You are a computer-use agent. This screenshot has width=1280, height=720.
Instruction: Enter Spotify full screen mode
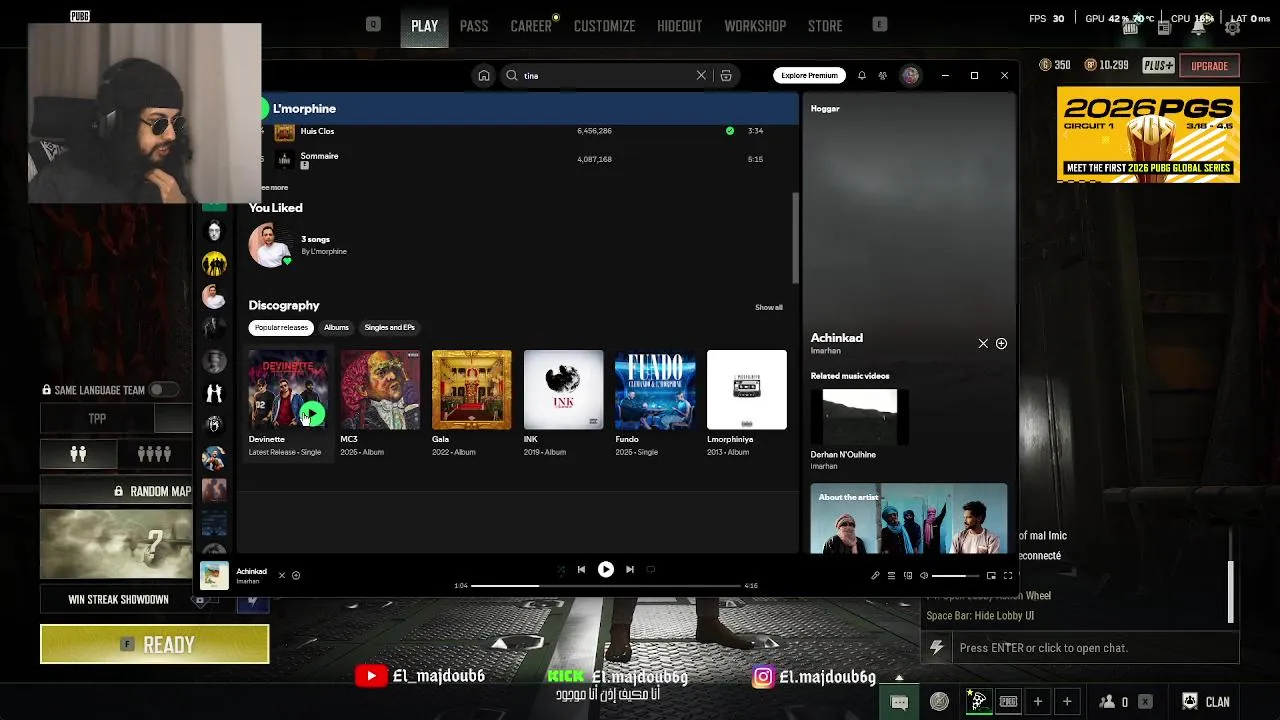click(x=1008, y=575)
